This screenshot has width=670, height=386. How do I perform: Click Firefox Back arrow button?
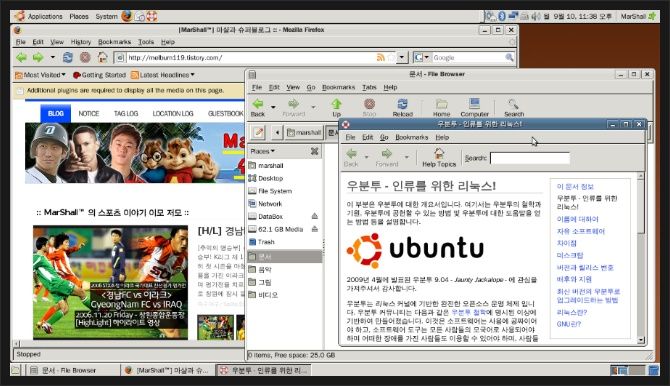(x=21, y=57)
